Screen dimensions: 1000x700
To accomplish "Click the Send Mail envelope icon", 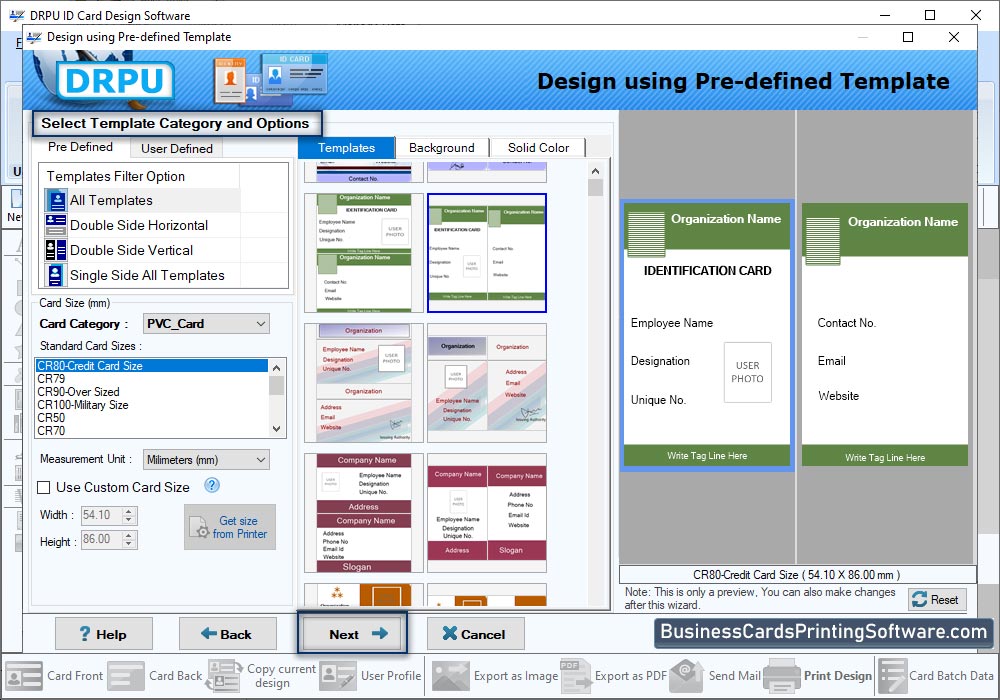I will (686, 676).
